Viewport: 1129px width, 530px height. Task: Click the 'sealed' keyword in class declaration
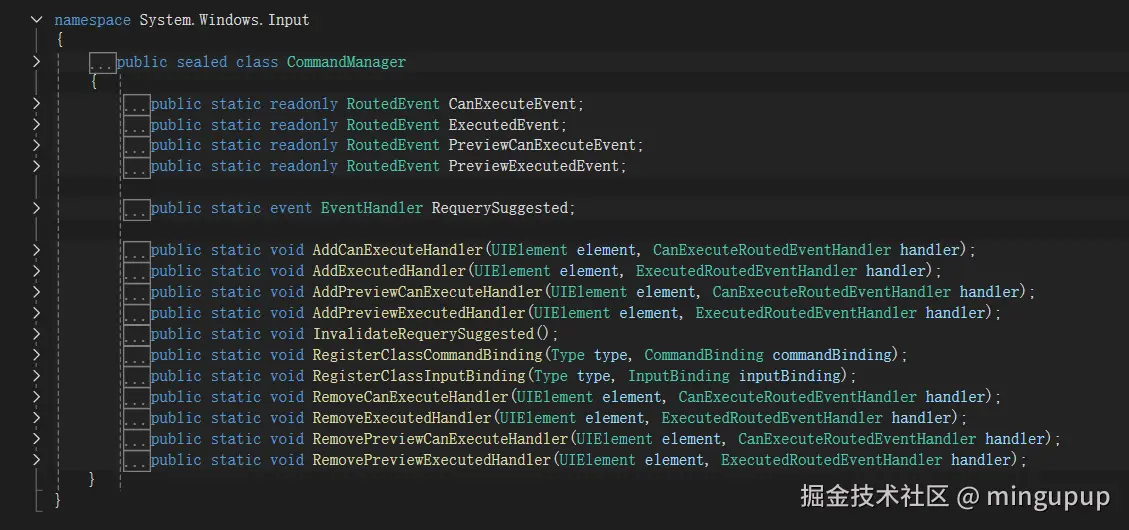point(202,62)
